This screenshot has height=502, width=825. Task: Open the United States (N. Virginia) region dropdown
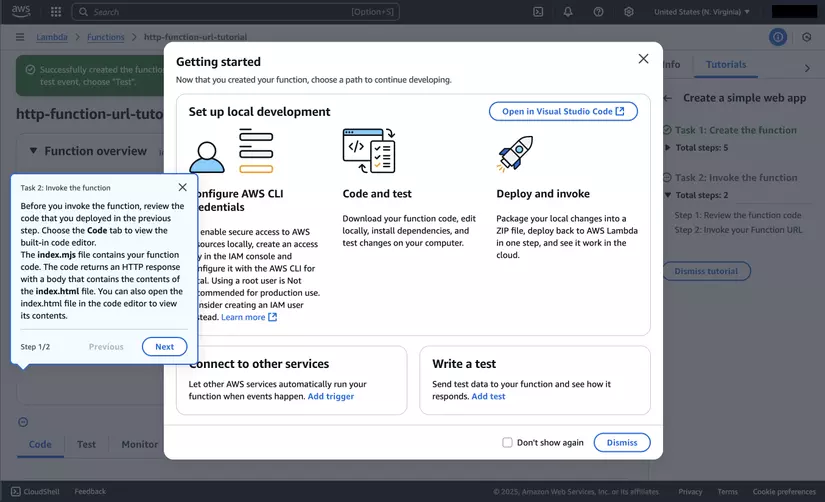click(x=702, y=12)
